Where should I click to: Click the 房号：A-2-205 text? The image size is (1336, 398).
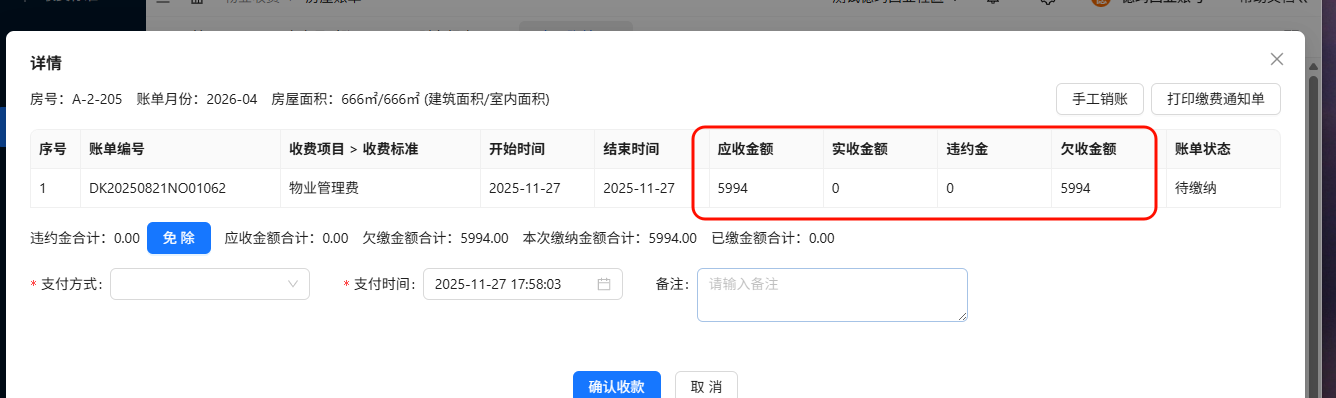pyautogui.click(x=76, y=99)
